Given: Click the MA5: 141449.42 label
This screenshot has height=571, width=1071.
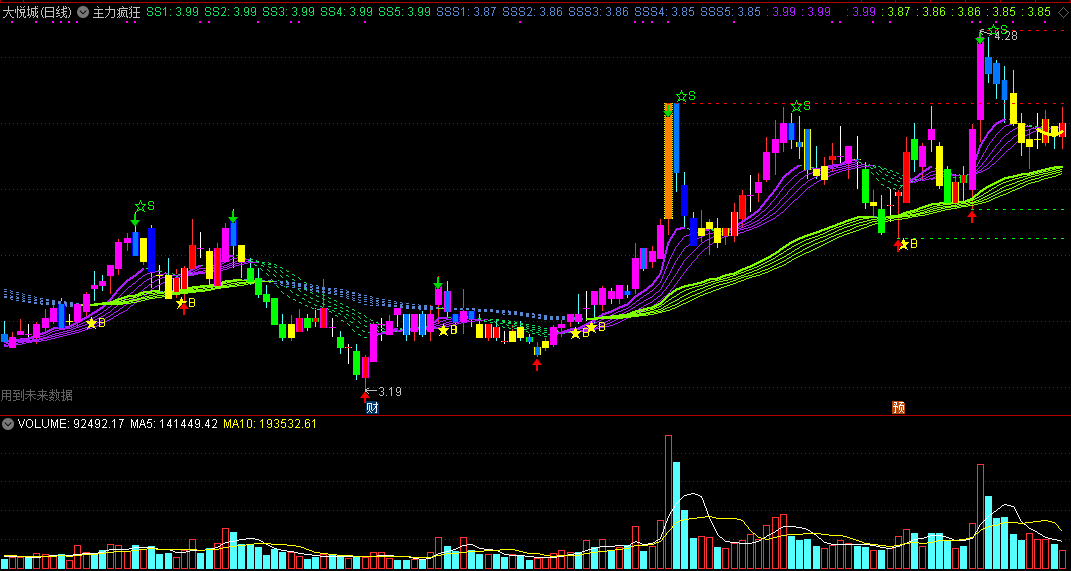Looking at the screenshot, I should point(173,423).
